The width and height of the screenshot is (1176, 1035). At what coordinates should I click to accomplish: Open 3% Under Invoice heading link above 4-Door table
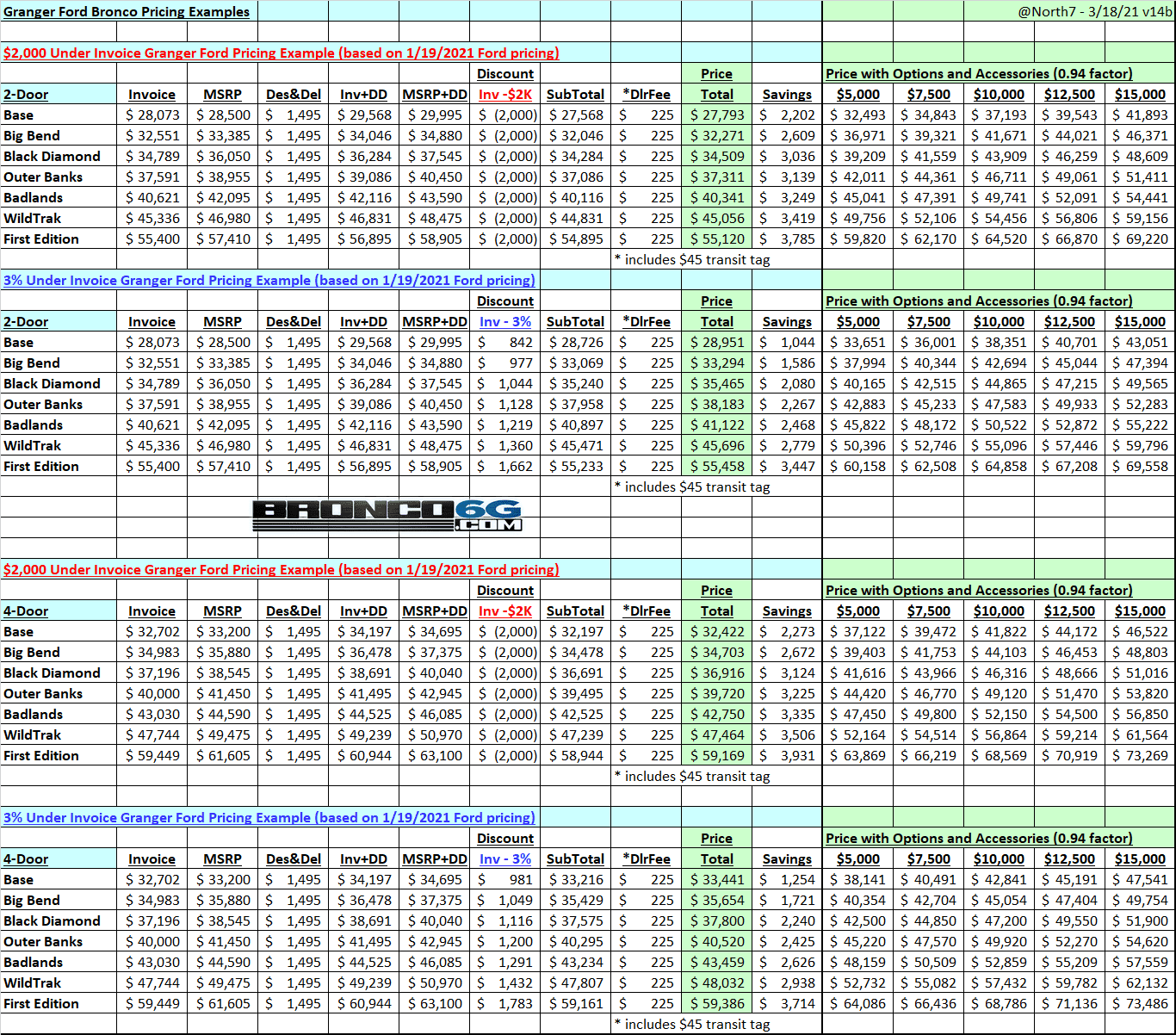click(x=269, y=817)
